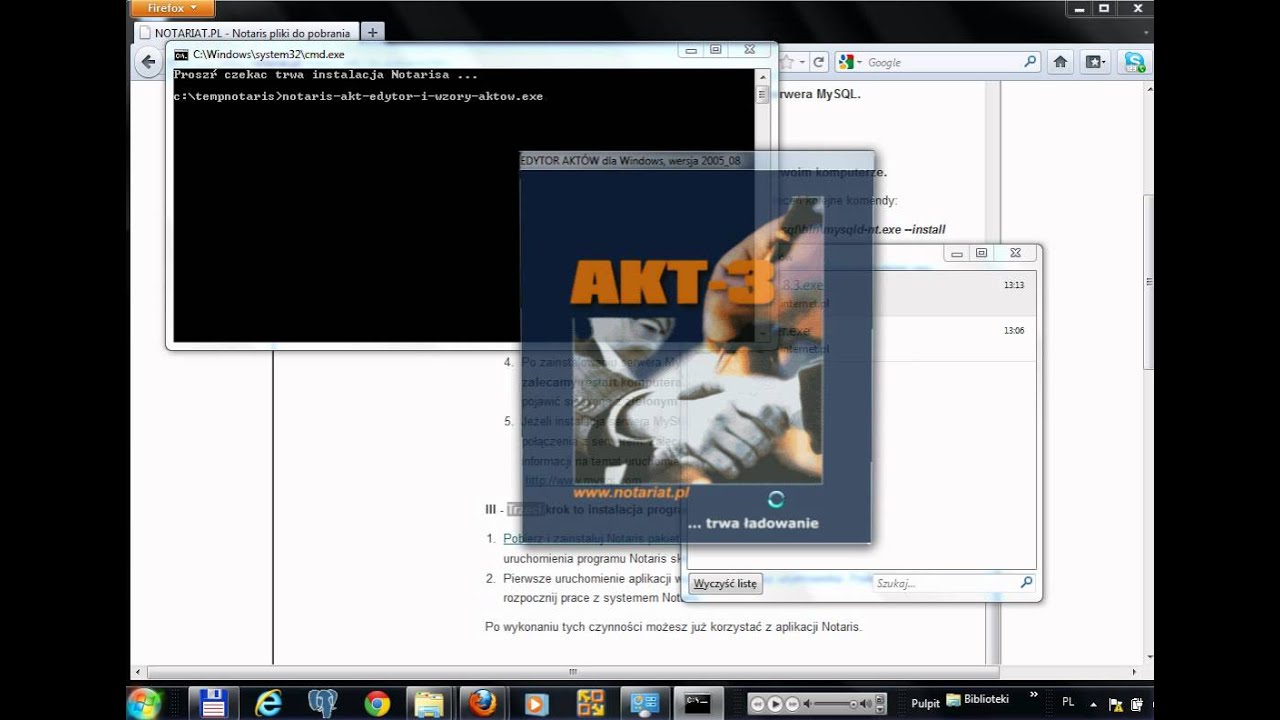The width and height of the screenshot is (1280, 720).
Task: Open the Action Center flag tray icon
Action: click(1117, 704)
